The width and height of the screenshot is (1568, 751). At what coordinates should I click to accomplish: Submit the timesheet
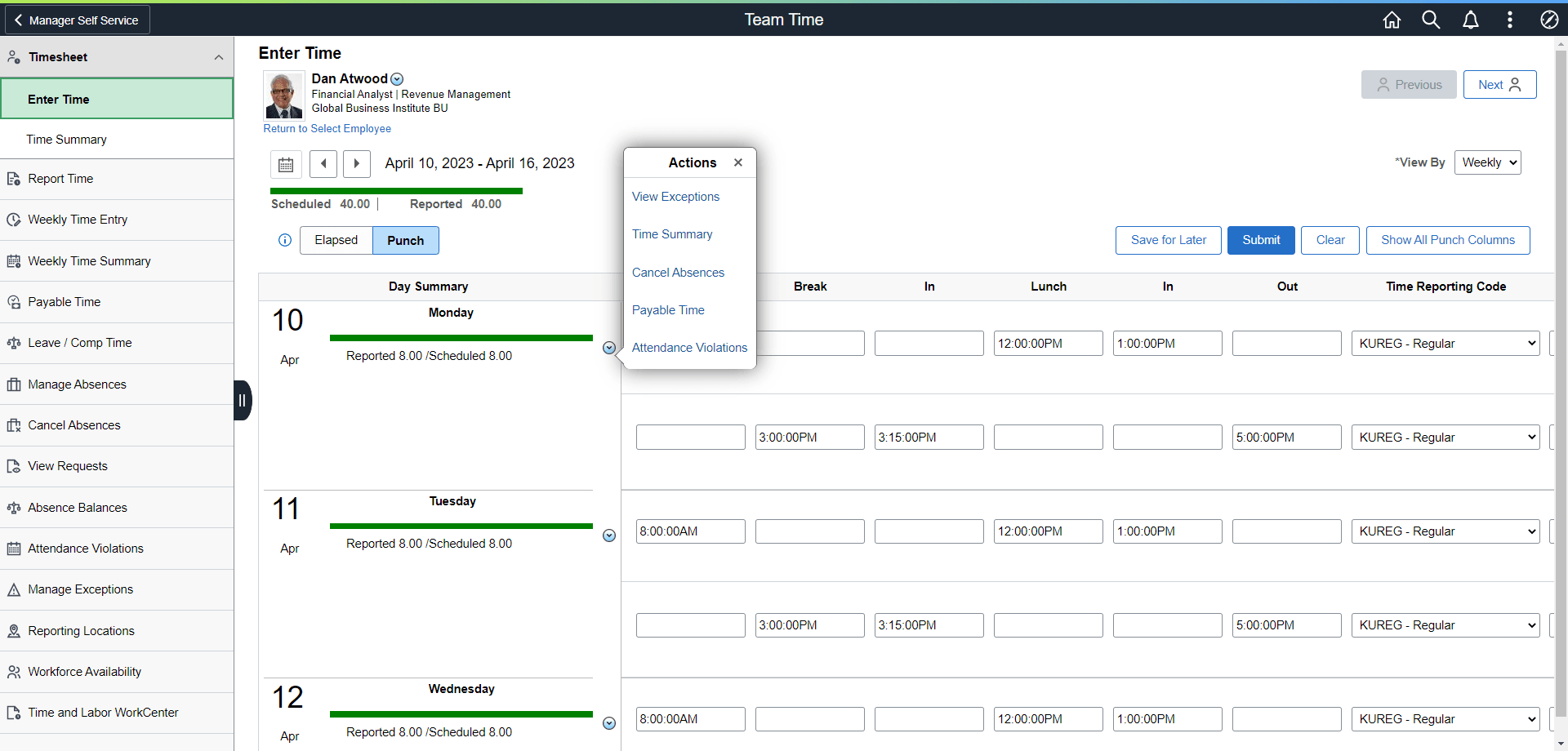[x=1261, y=240]
